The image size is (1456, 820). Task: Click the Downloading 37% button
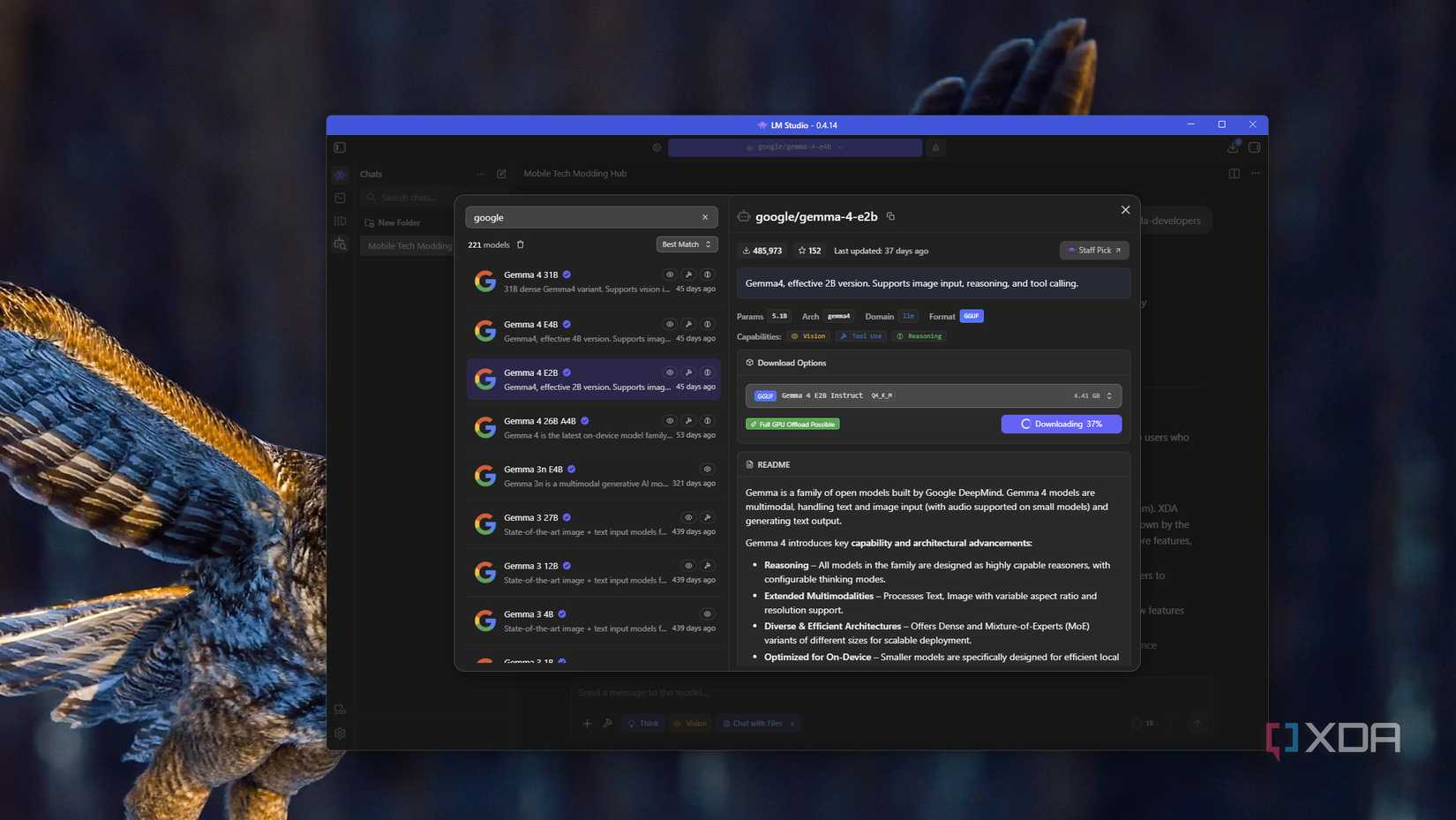point(1062,425)
